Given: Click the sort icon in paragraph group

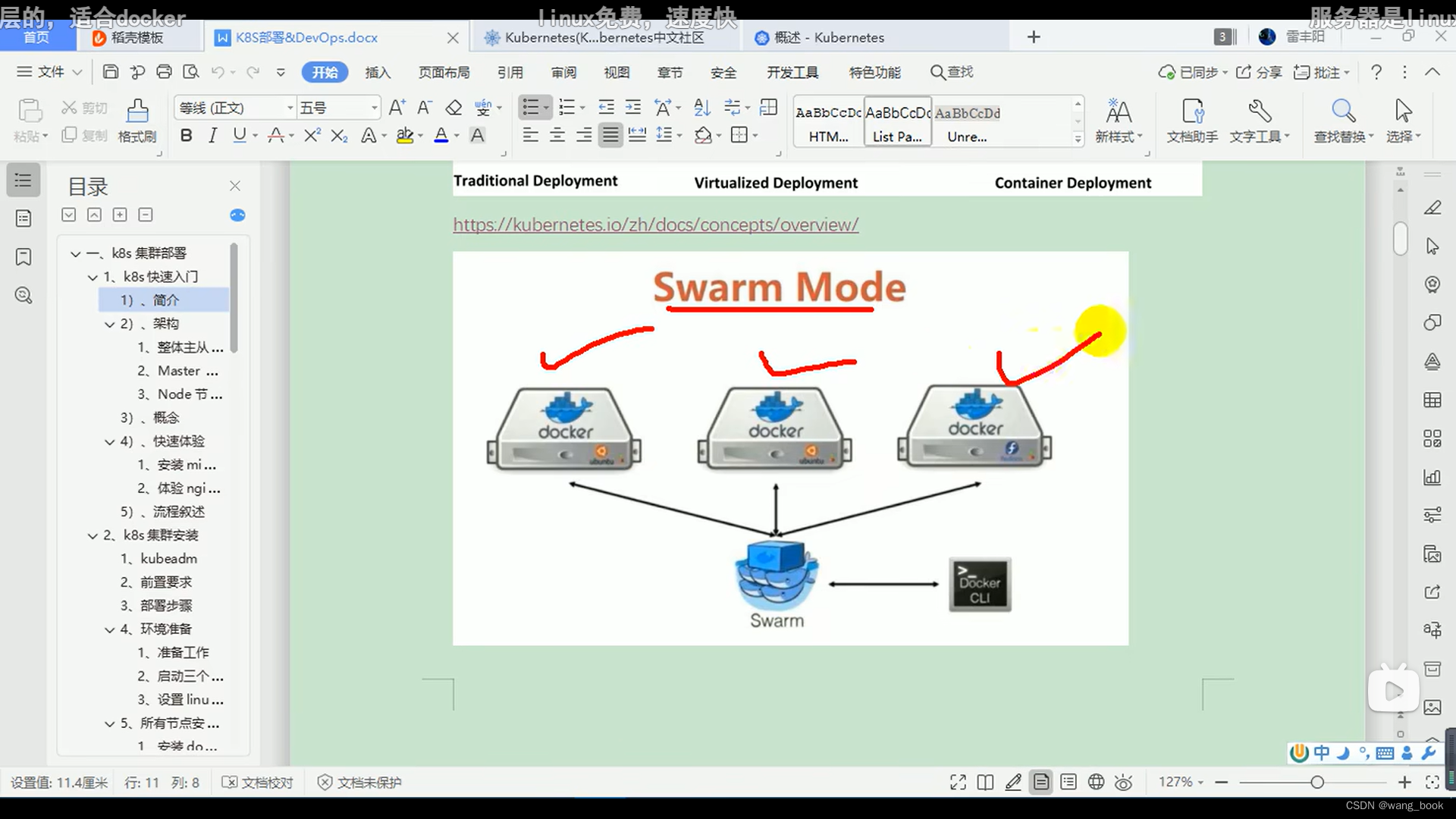Looking at the screenshot, I should click(x=702, y=108).
